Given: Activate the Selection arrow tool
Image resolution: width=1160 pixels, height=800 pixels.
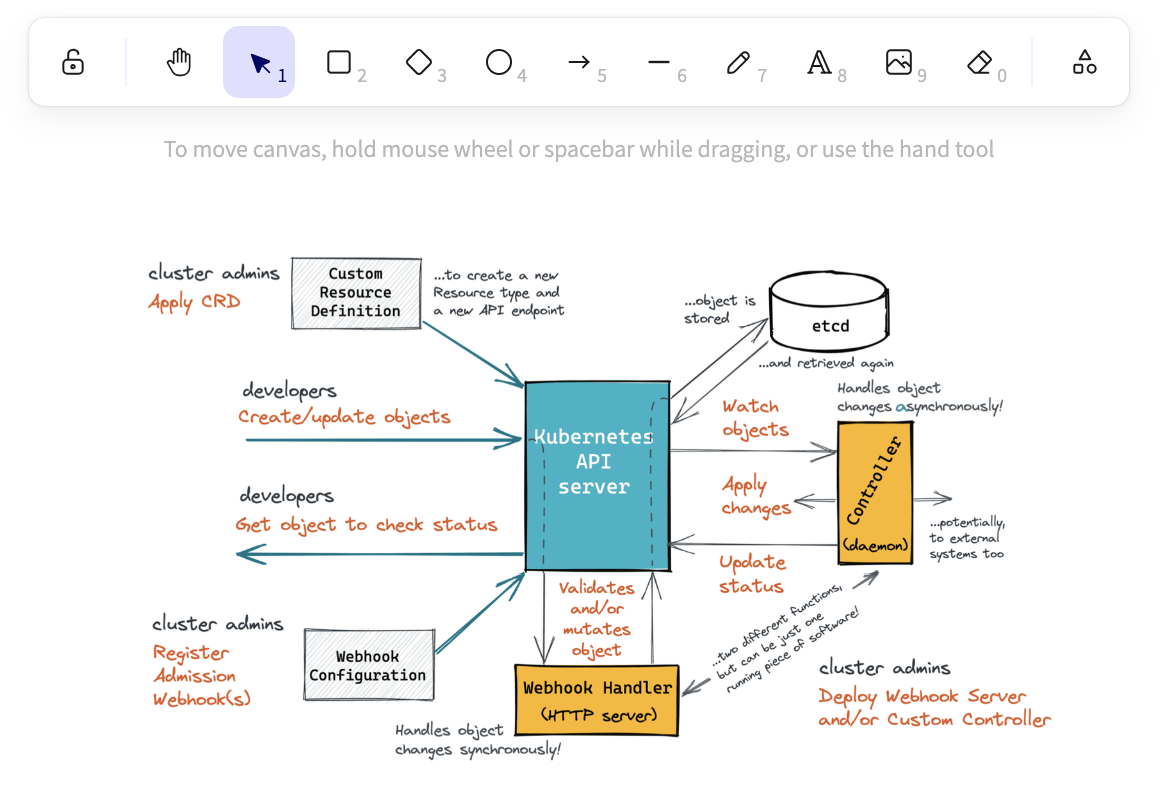Looking at the screenshot, I should (x=259, y=62).
